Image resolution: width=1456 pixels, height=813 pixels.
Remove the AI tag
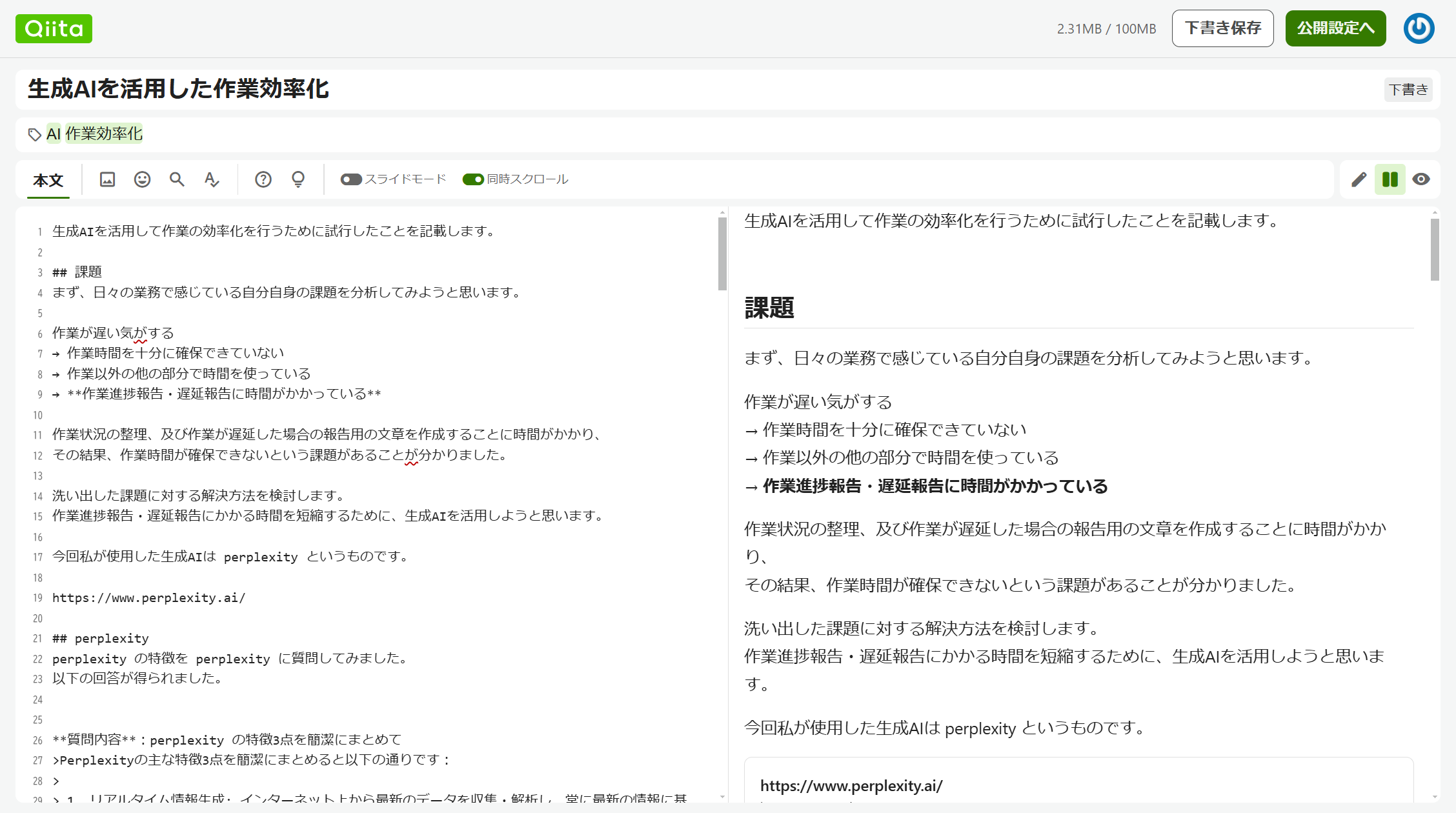pyautogui.click(x=53, y=134)
